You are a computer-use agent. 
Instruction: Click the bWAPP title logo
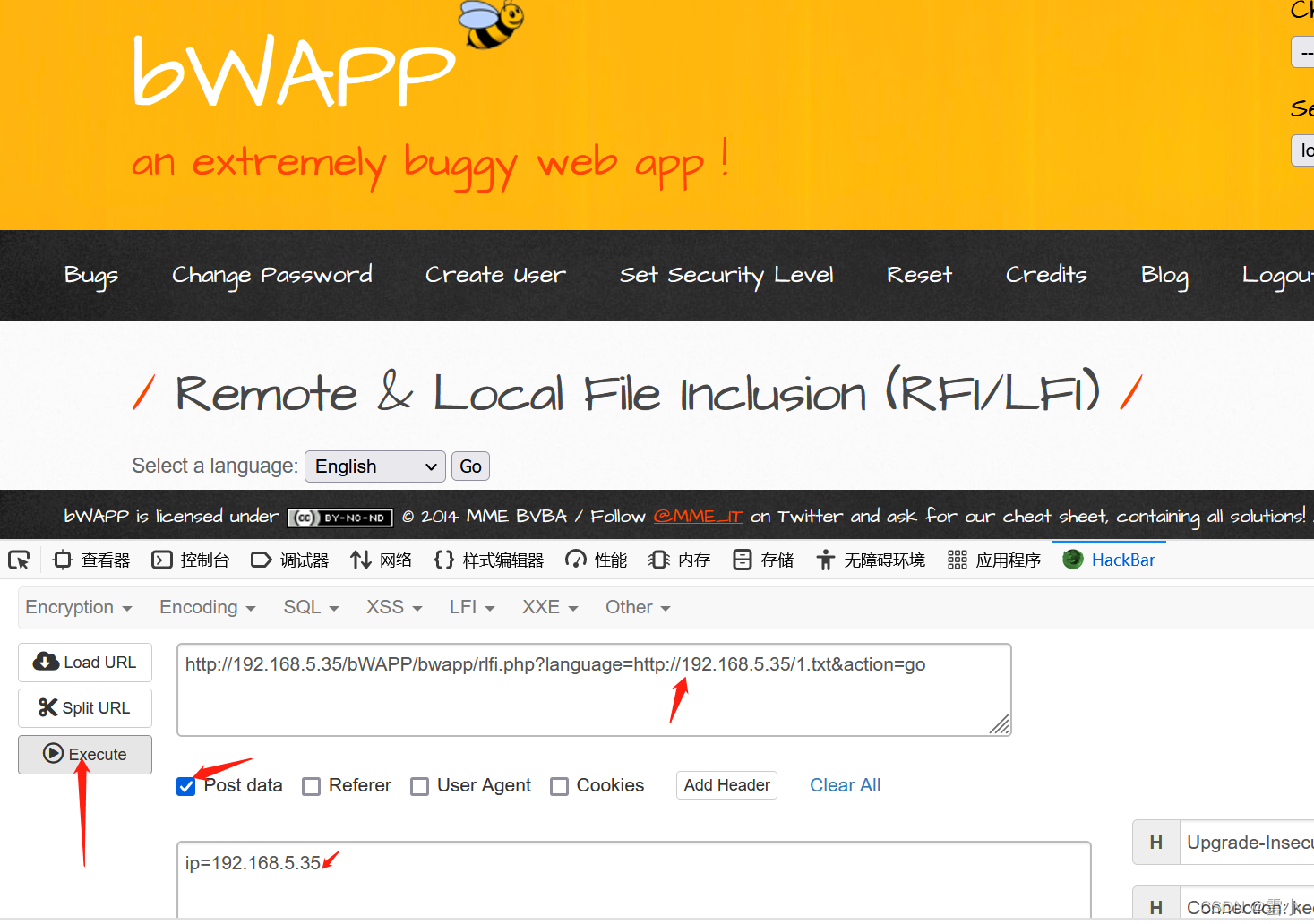point(294,72)
